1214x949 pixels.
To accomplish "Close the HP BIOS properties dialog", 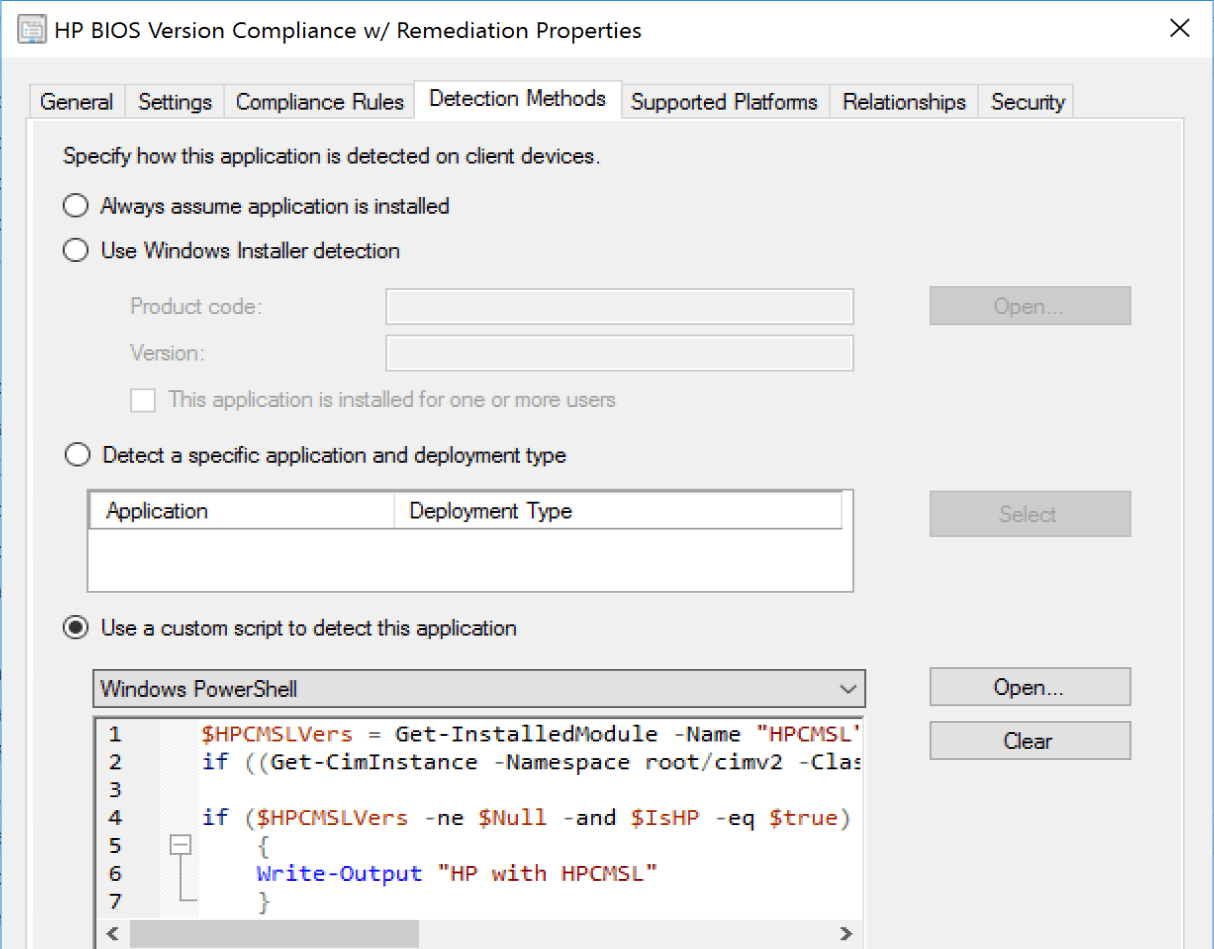I will click(x=1180, y=29).
